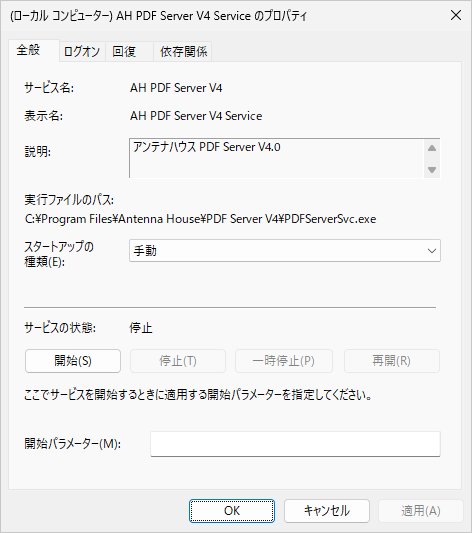Click the service name value AH PDF Server V4
472x533 pixels.
pos(176,88)
